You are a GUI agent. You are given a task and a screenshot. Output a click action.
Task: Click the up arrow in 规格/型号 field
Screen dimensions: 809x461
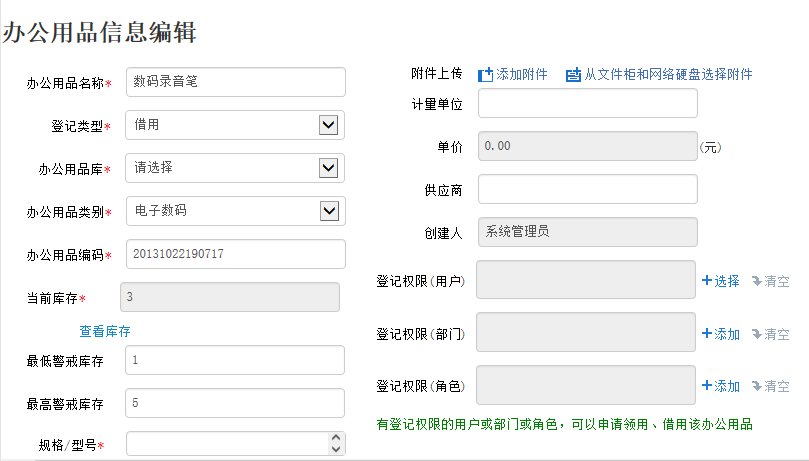pyautogui.click(x=336, y=437)
